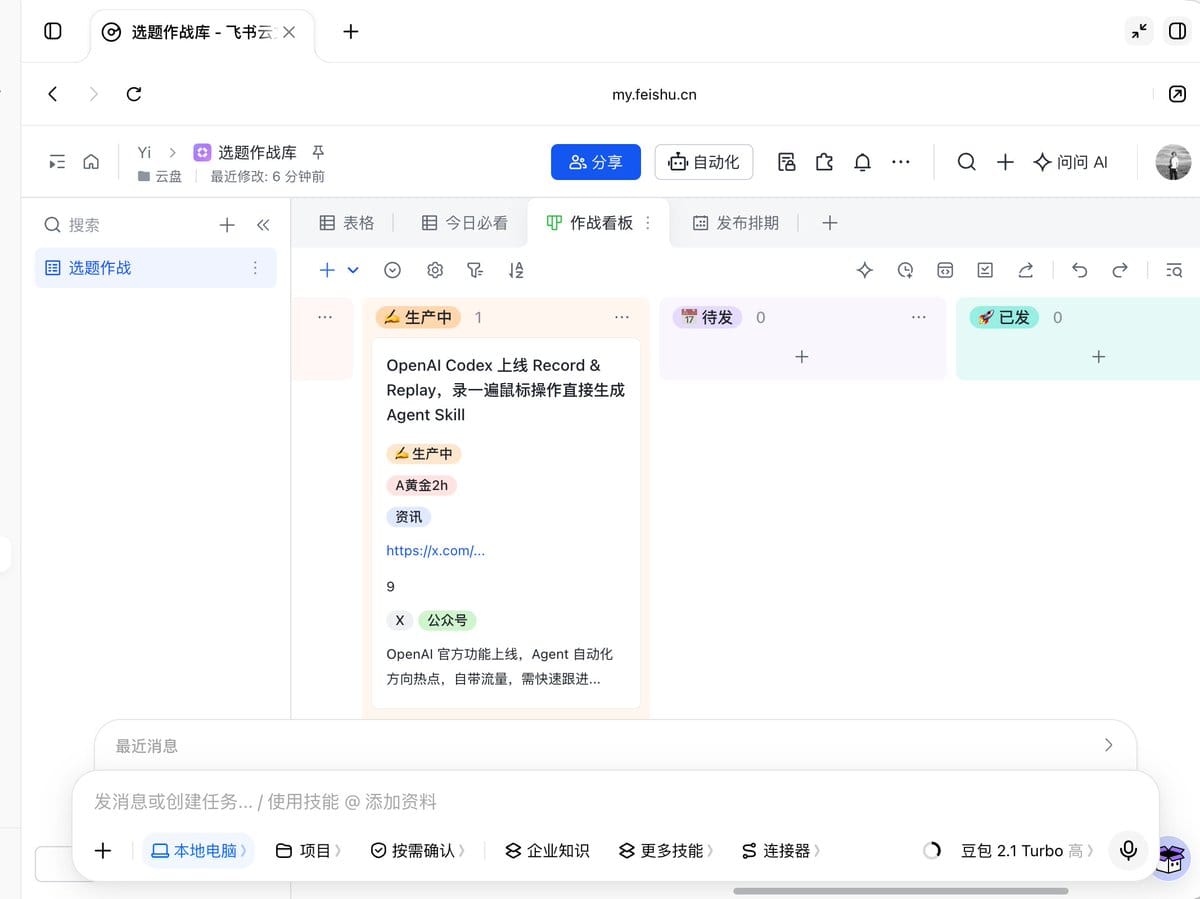Open notifications bell
The width and height of the screenshot is (1200, 899).
click(x=862, y=162)
